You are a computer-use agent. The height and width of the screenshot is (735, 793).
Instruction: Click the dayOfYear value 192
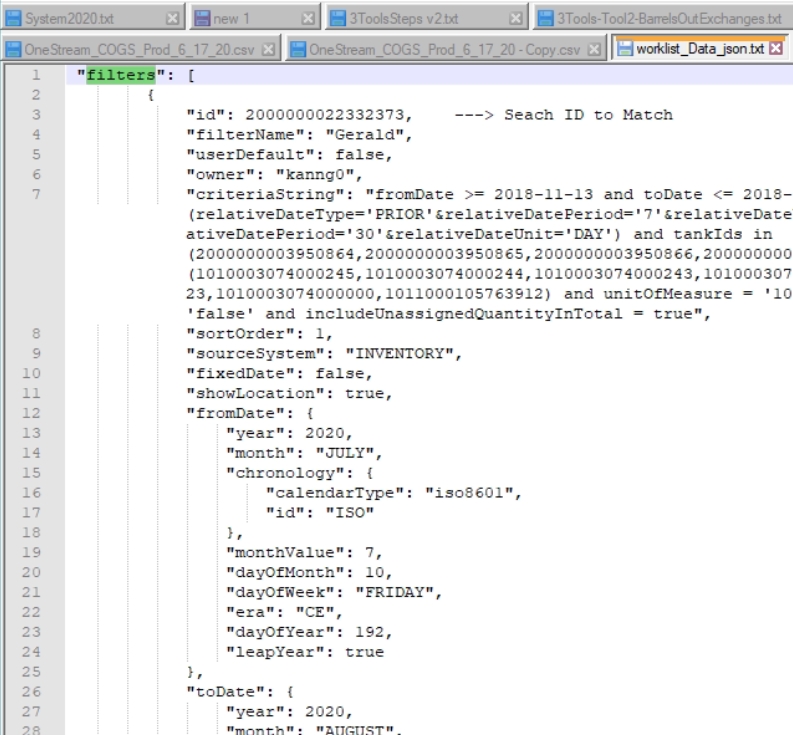coord(370,632)
